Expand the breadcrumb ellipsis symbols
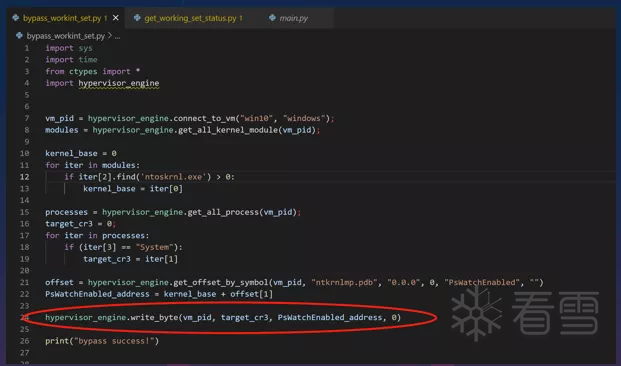Image resolution: width=621 pixels, height=366 pixels. pyautogui.click(x=117, y=36)
